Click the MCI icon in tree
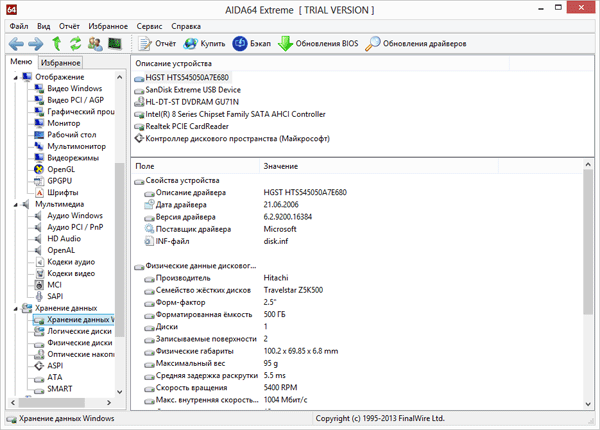The image size is (600, 430). tap(39, 285)
